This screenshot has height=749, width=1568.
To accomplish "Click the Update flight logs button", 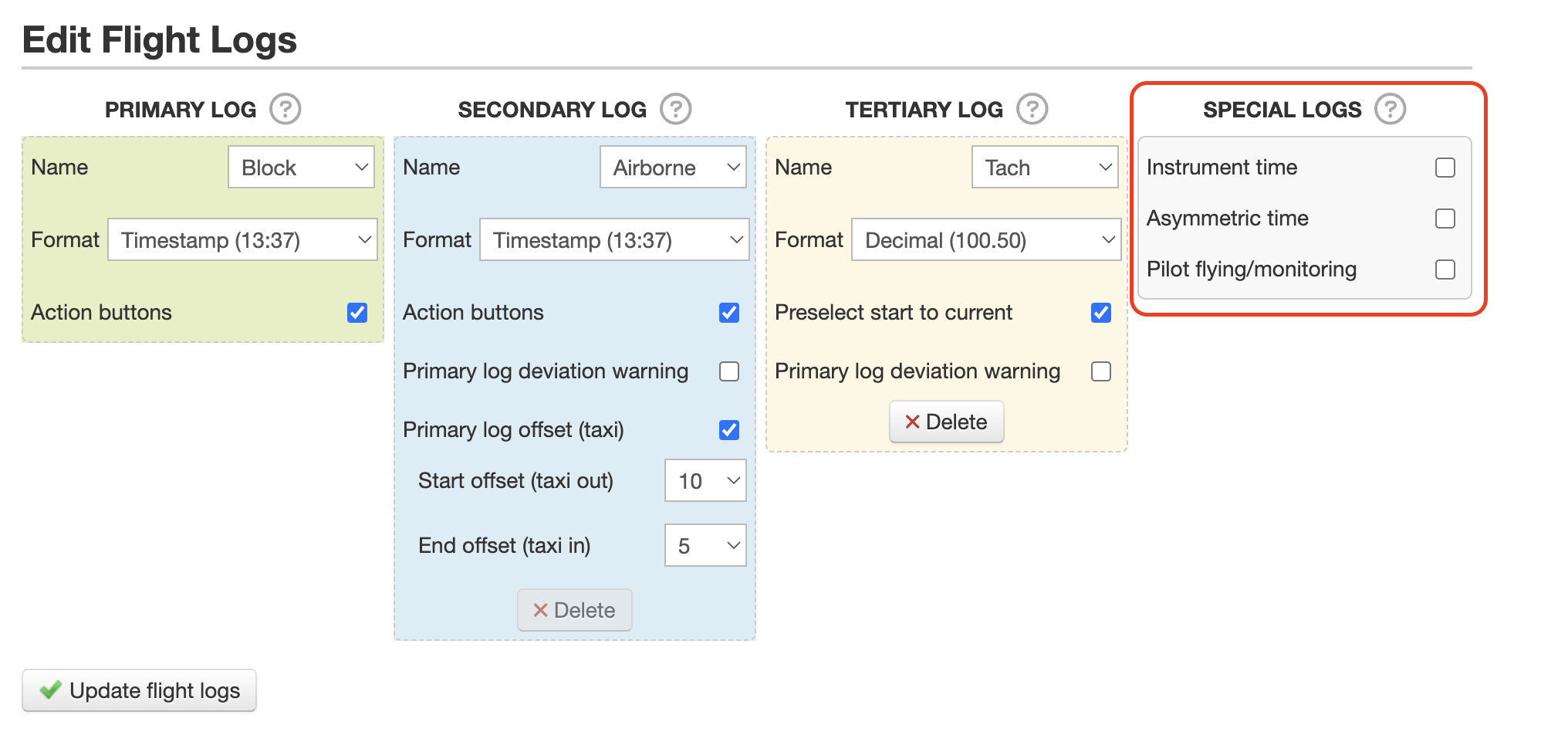I will point(139,690).
